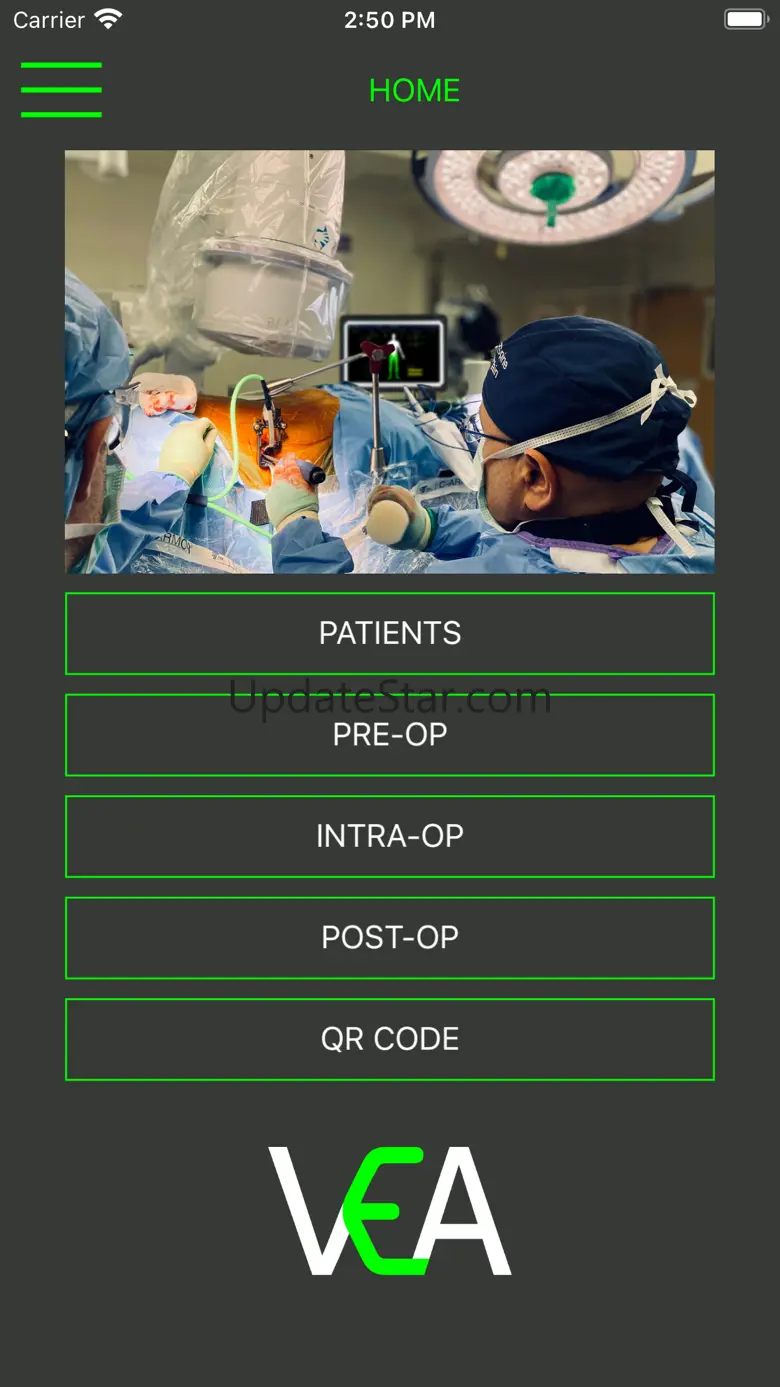Open the green hamburger menu
Viewport: 780px width, 1387px height.
coord(61,90)
